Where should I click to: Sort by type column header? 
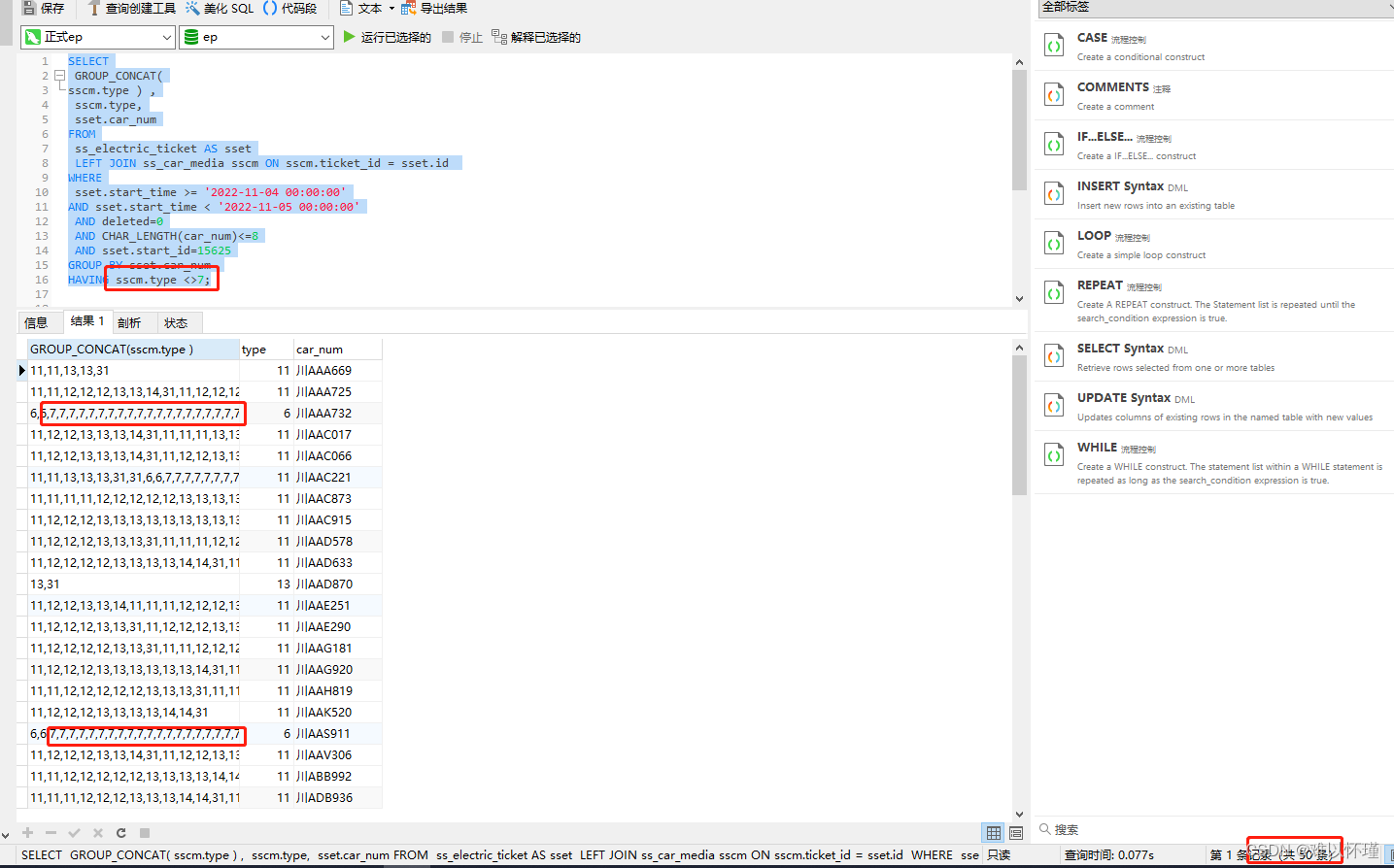click(266, 350)
